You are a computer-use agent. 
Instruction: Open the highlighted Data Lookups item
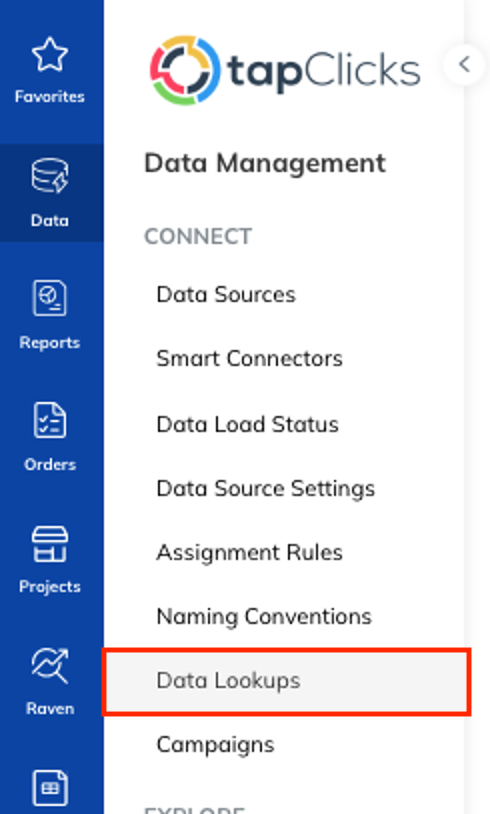click(x=287, y=682)
